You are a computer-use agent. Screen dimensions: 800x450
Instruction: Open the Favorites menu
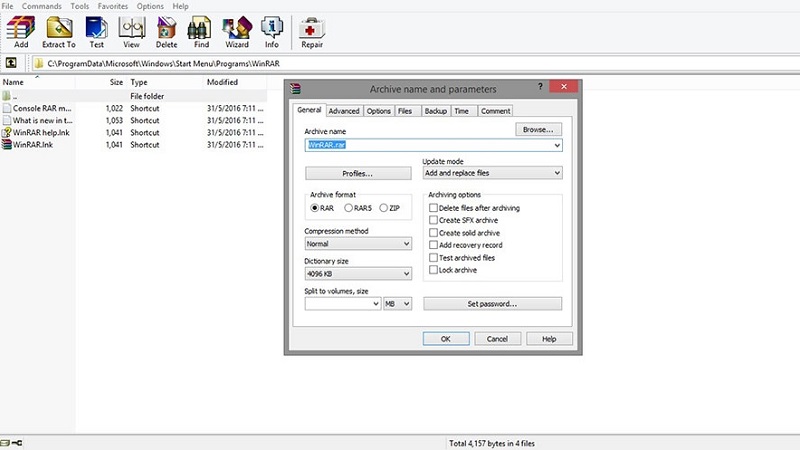(113, 6)
